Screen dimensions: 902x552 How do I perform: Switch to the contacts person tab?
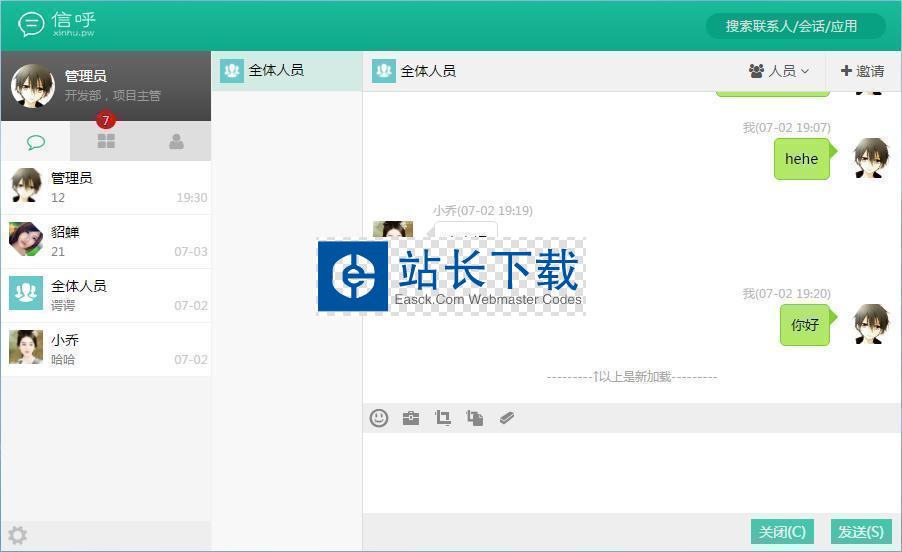[x=176, y=142]
